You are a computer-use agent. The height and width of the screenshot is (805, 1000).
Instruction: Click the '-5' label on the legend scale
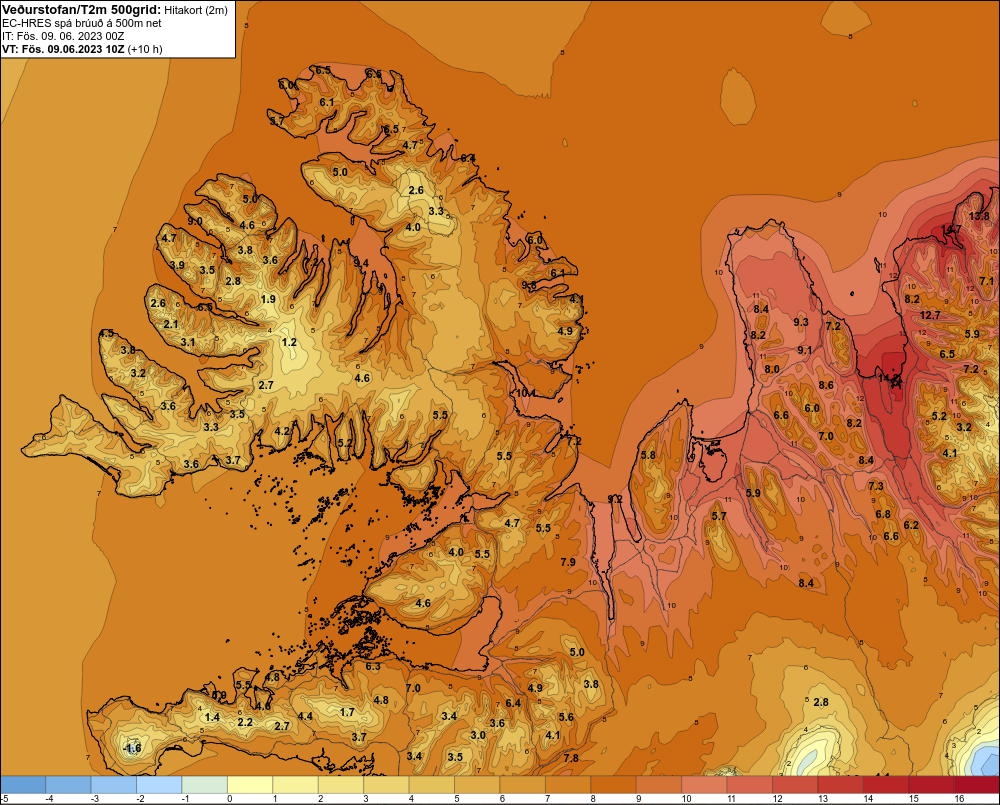[4, 799]
